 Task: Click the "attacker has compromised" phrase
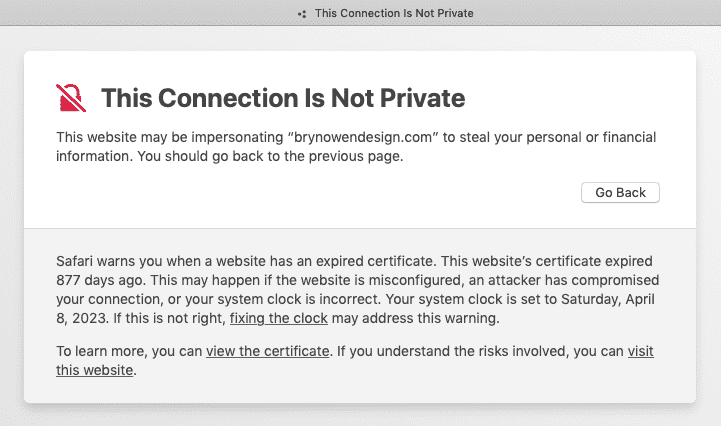[x=573, y=280]
